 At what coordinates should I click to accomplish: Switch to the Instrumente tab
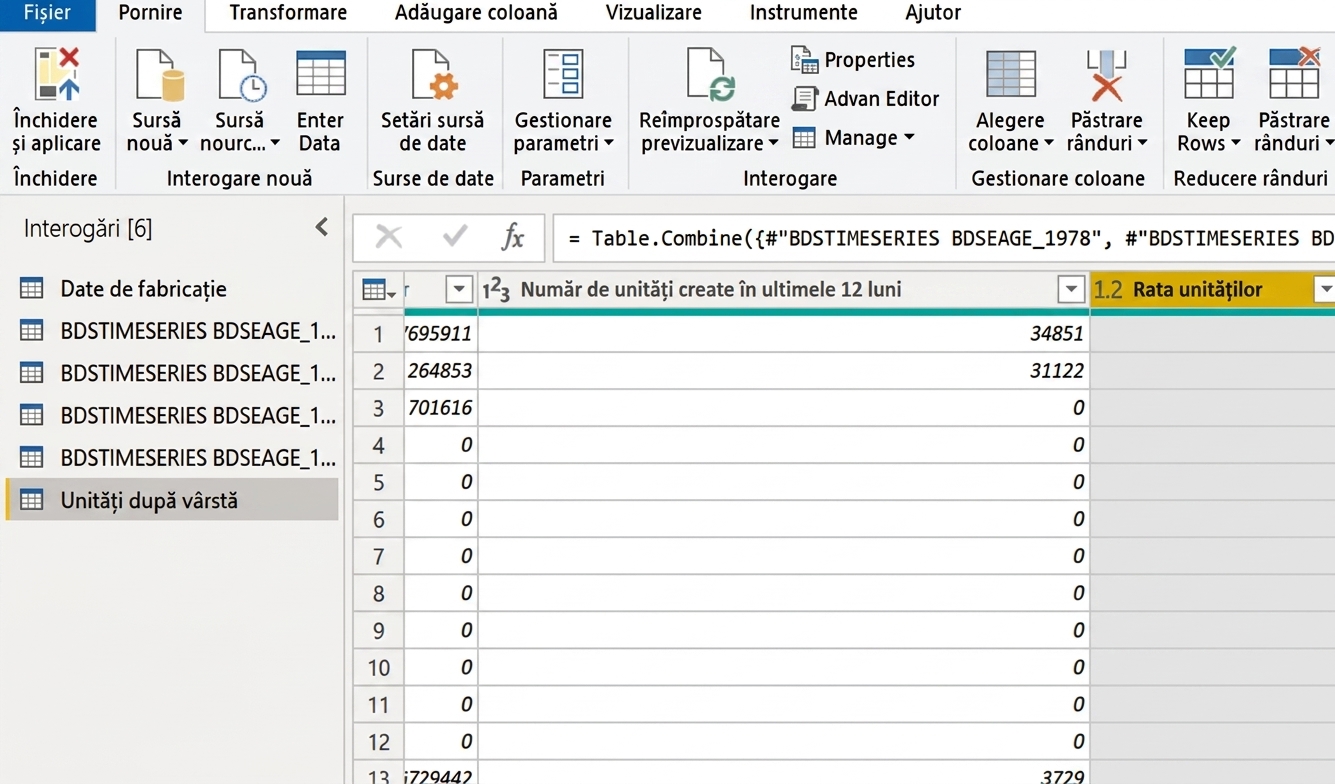coord(803,13)
